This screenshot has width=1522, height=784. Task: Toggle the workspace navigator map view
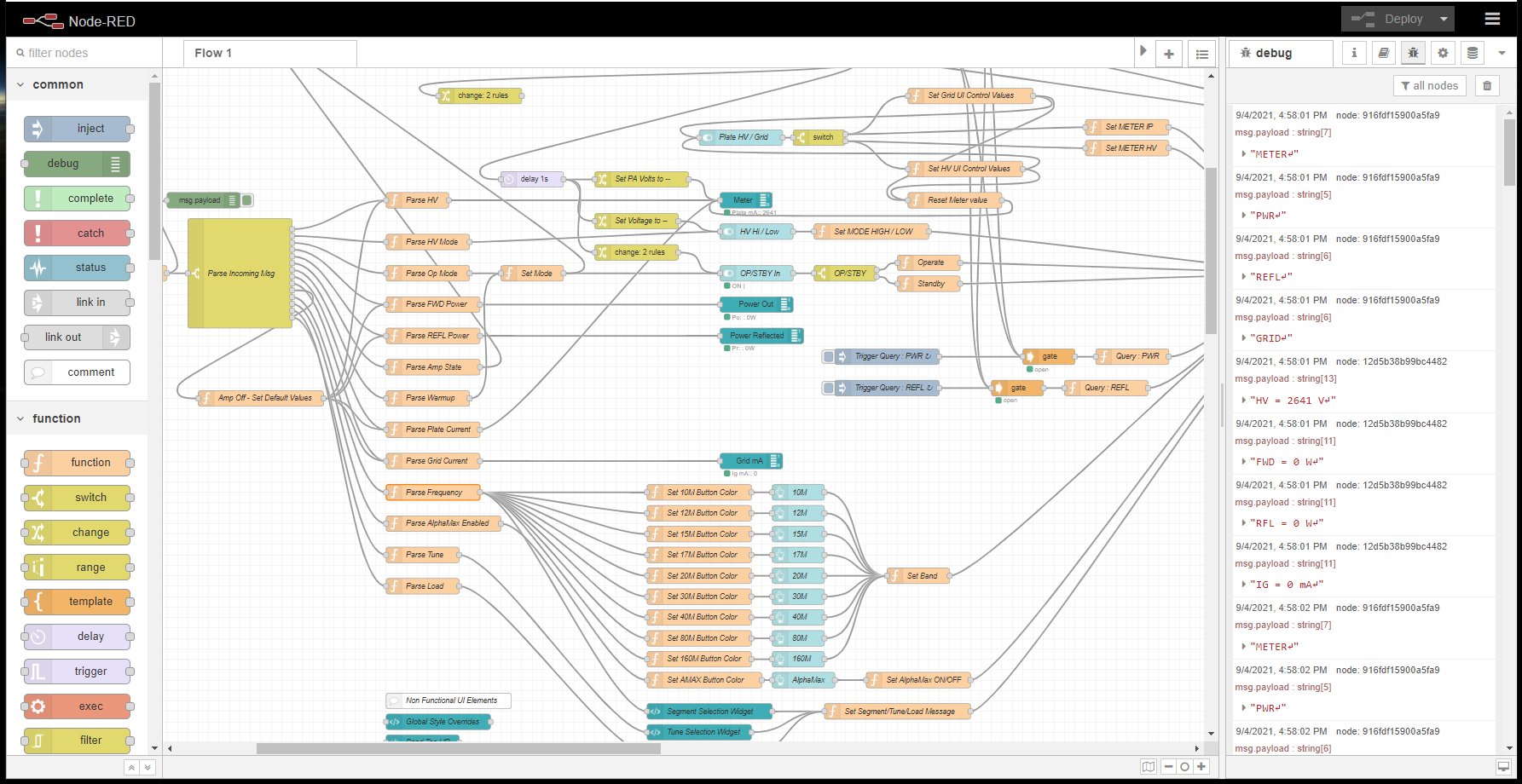[x=1149, y=767]
